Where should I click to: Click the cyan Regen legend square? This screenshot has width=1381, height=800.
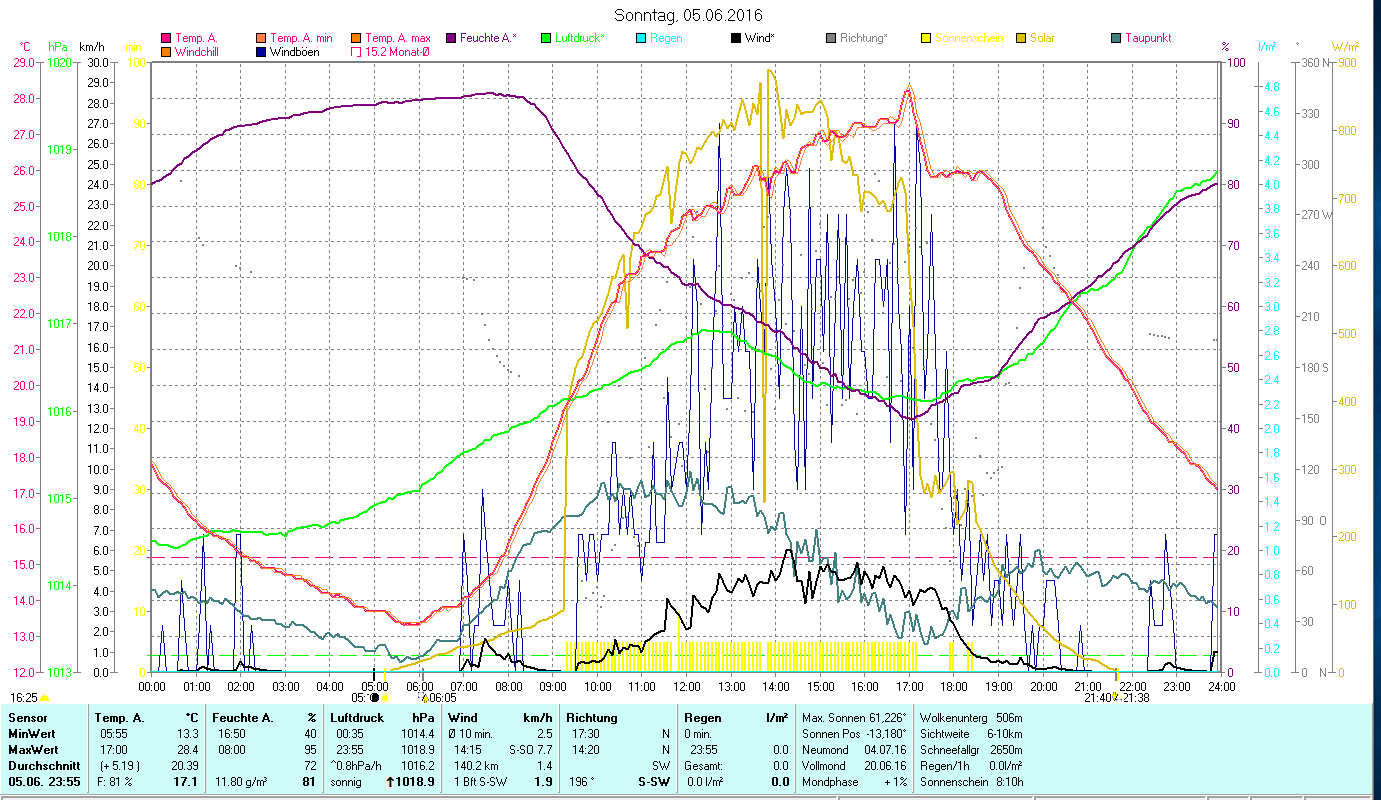pos(641,38)
